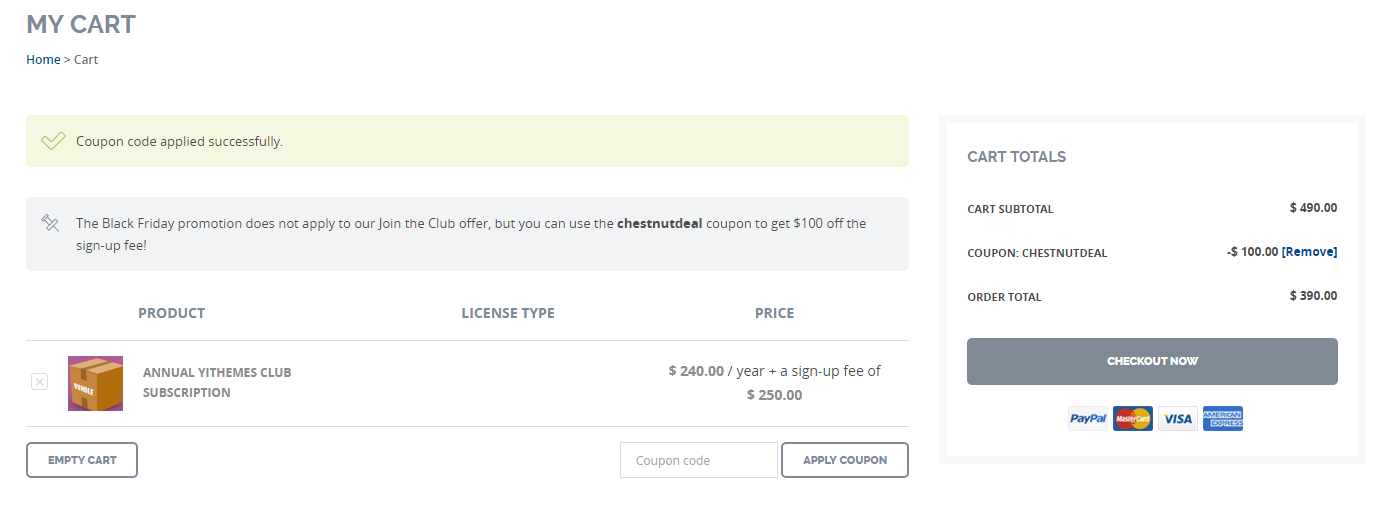Viewport: 1396px width, 523px height.
Task: Click the Cart breadcrumb text
Action: click(x=86, y=60)
